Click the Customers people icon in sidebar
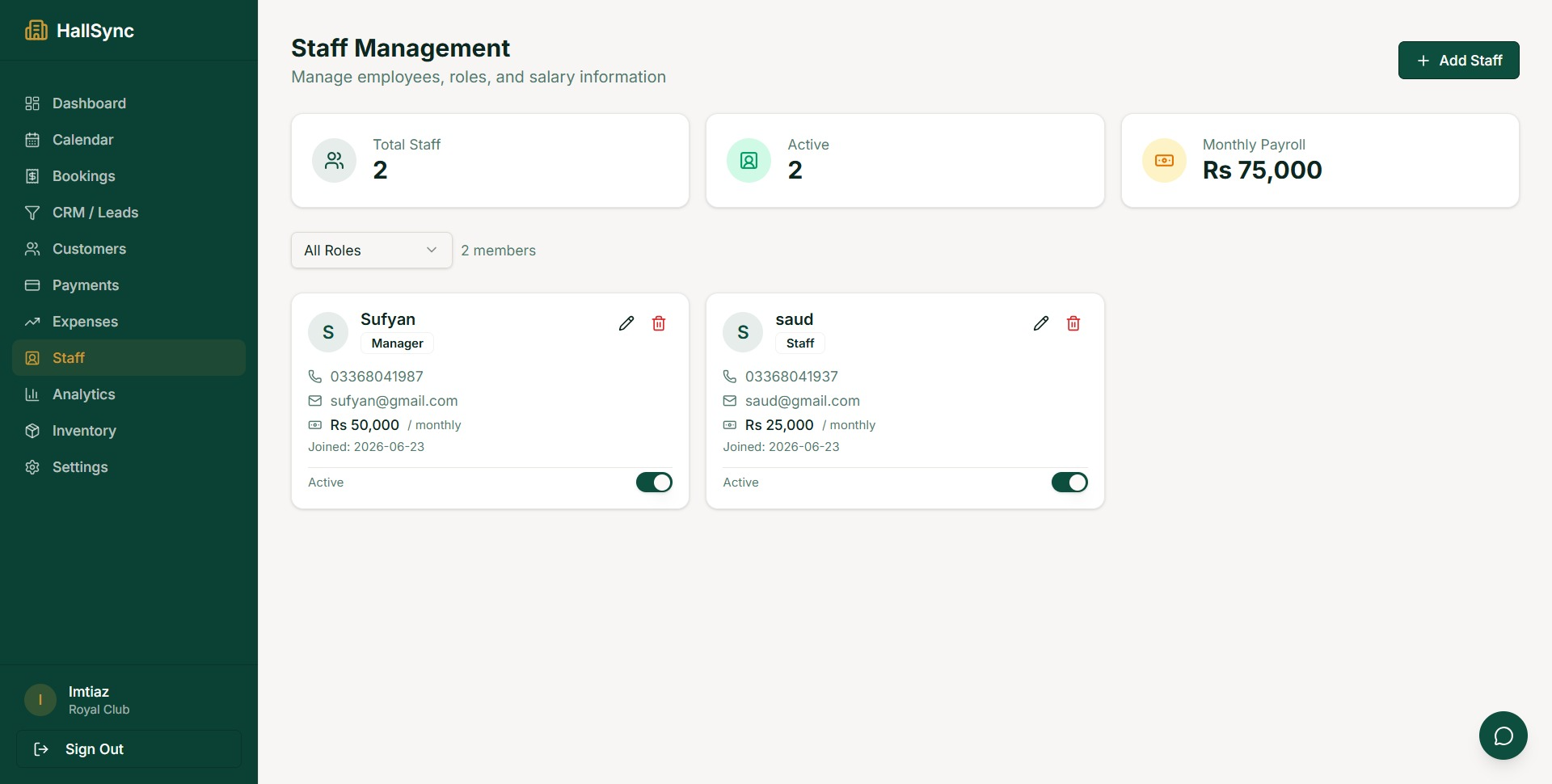 pos(32,249)
